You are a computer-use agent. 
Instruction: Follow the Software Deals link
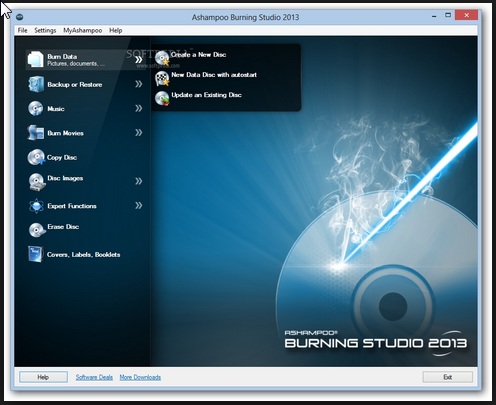point(94,377)
